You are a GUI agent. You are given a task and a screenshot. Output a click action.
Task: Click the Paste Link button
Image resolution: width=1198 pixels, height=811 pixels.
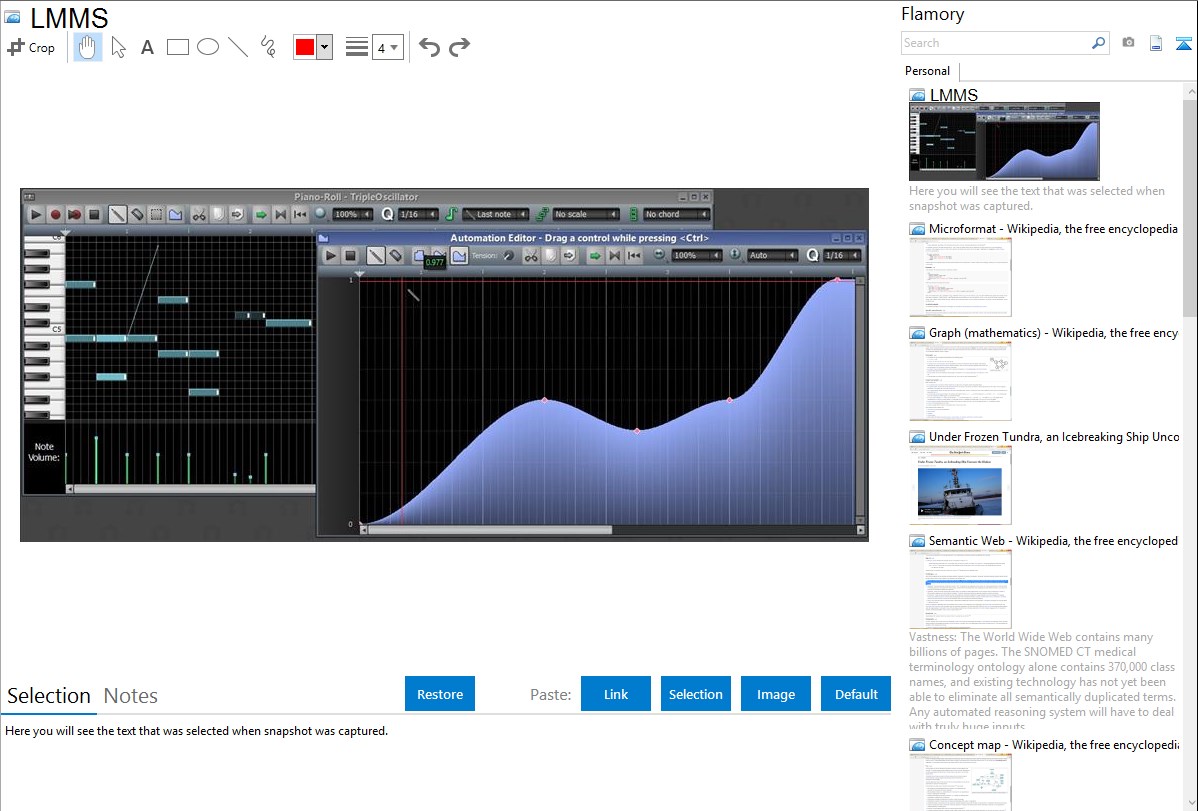[616, 694]
